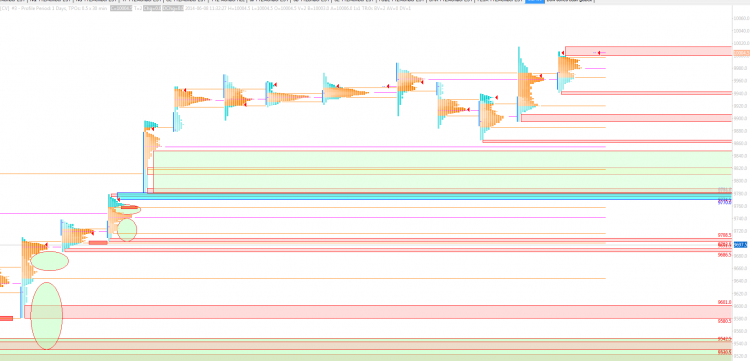The image size is (750, 361).
Task: Select the blue highlighted chart tab
Action: [x=534, y=1]
